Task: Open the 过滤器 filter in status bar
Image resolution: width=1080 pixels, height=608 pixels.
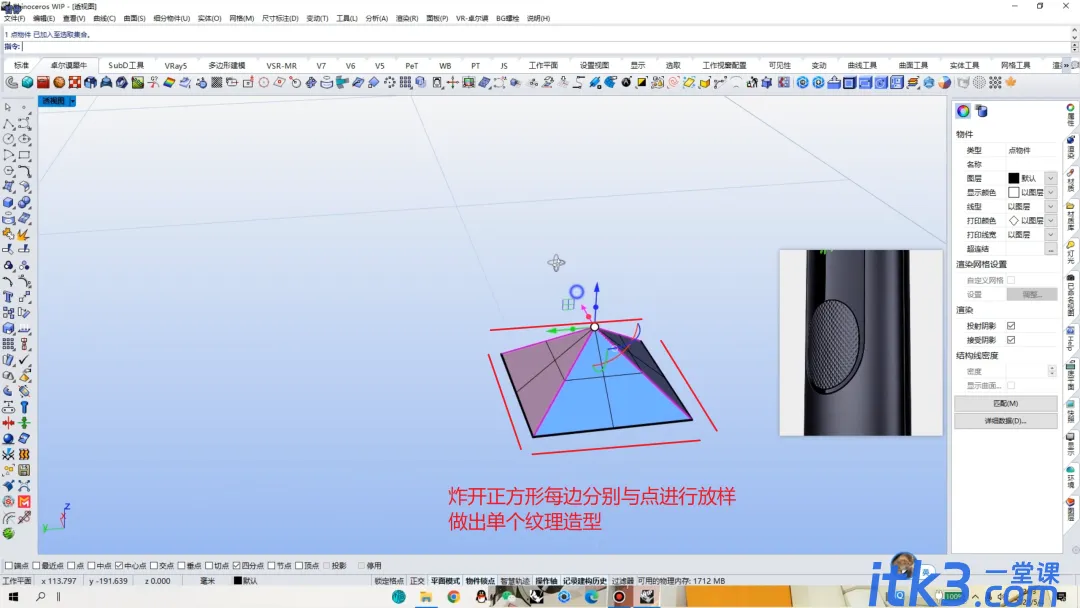Action: 623,581
